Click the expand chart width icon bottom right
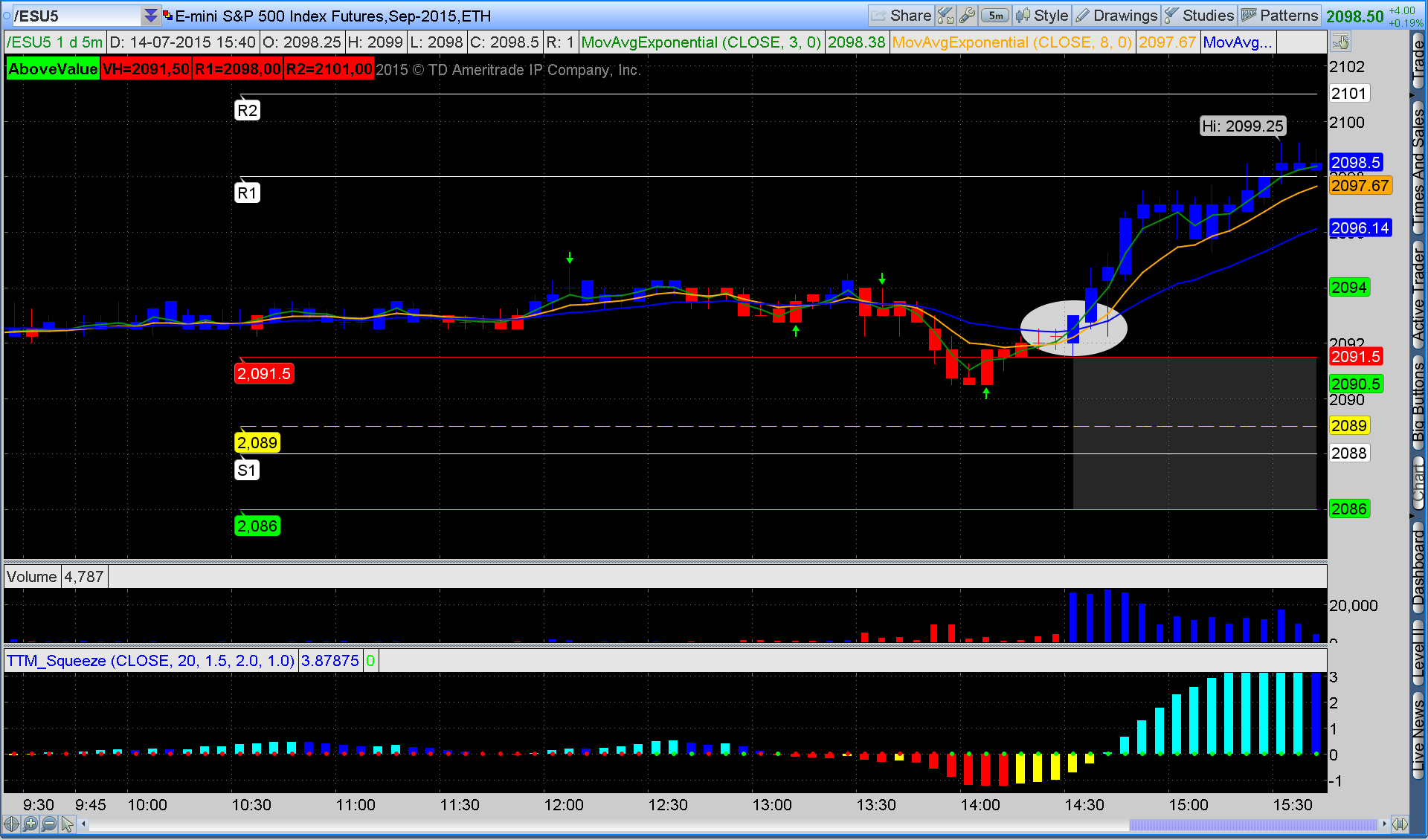Image resolution: width=1428 pixels, height=840 pixels. pyautogui.click(x=1400, y=824)
